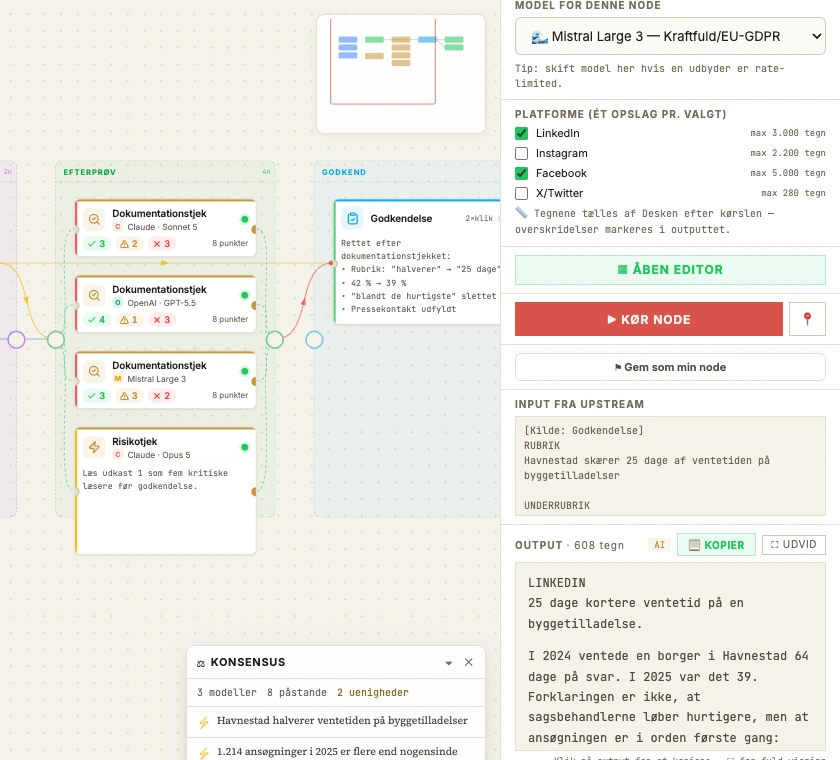The width and height of the screenshot is (840, 760).
Task: Click the GODKEND group label
Action: pos(344,172)
